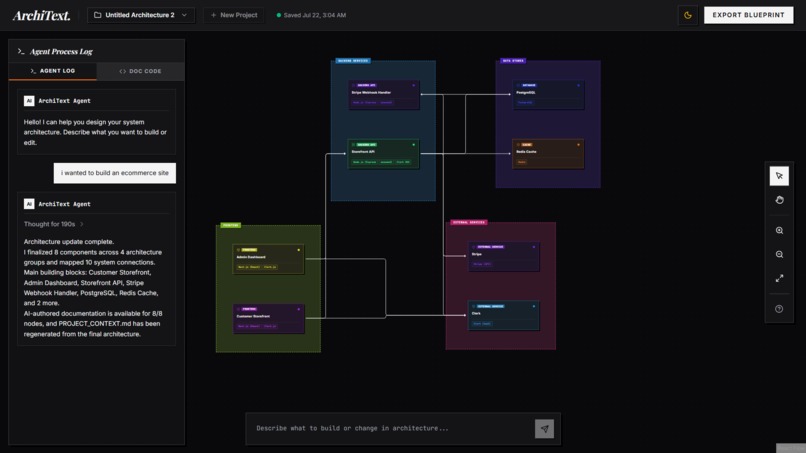
Task: Zoom out of the canvas
Action: pos(779,255)
